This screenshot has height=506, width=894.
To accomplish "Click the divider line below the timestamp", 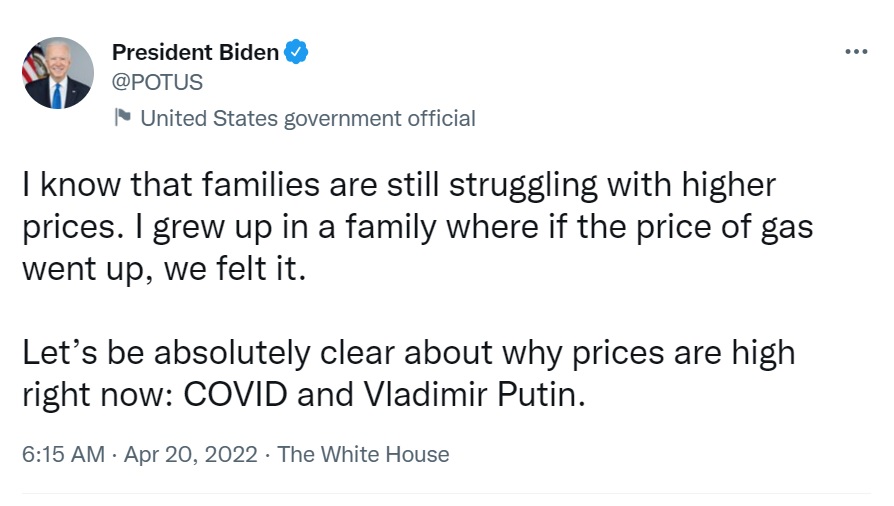I will point(446,492).
